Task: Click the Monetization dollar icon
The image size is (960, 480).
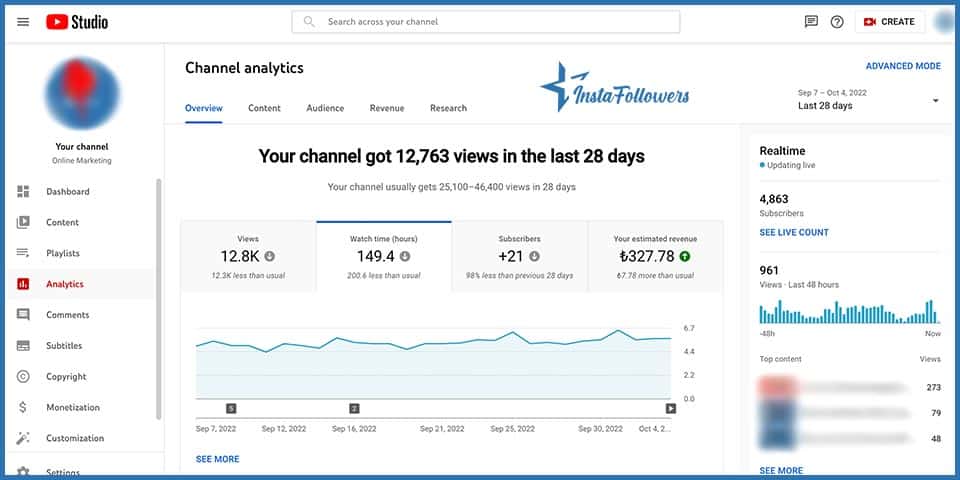Action: (x=23, y=408)
